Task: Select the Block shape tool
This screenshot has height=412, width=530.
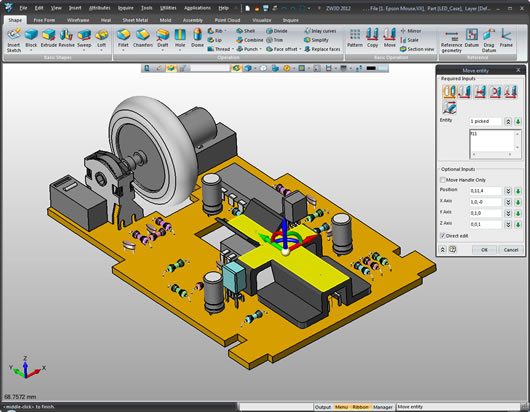Action: click(31, 38)
